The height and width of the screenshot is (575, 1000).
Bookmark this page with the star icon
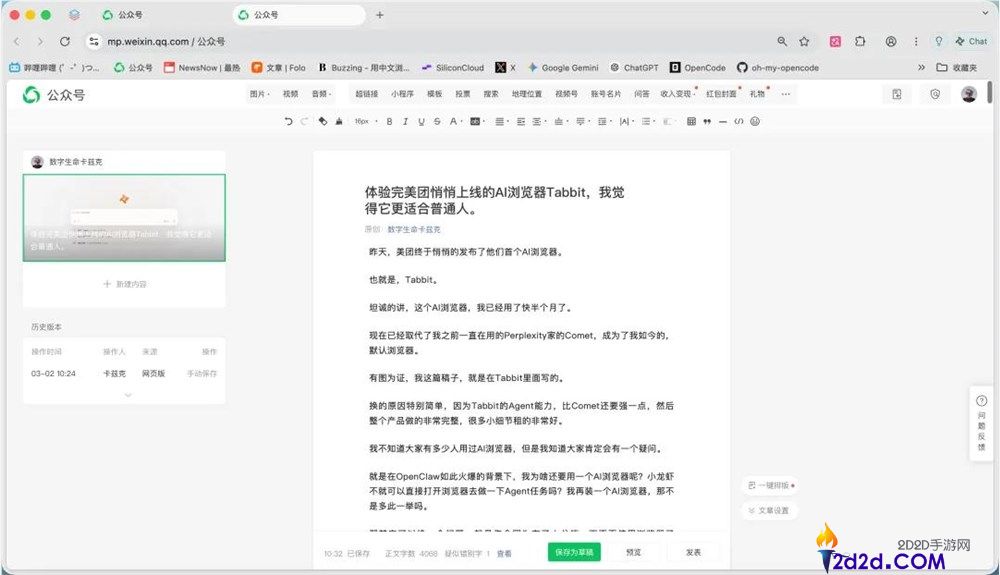pos(804,41)
